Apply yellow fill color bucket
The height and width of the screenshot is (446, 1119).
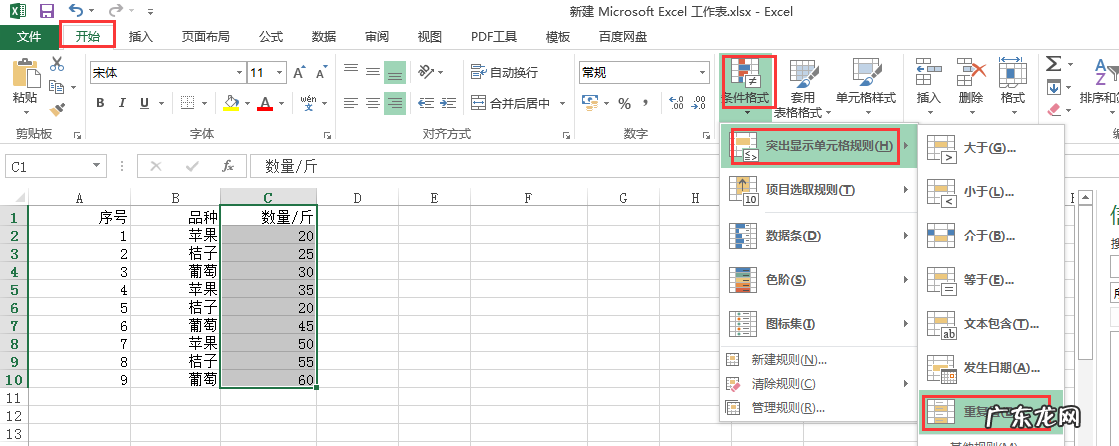(x=231, y=103)
